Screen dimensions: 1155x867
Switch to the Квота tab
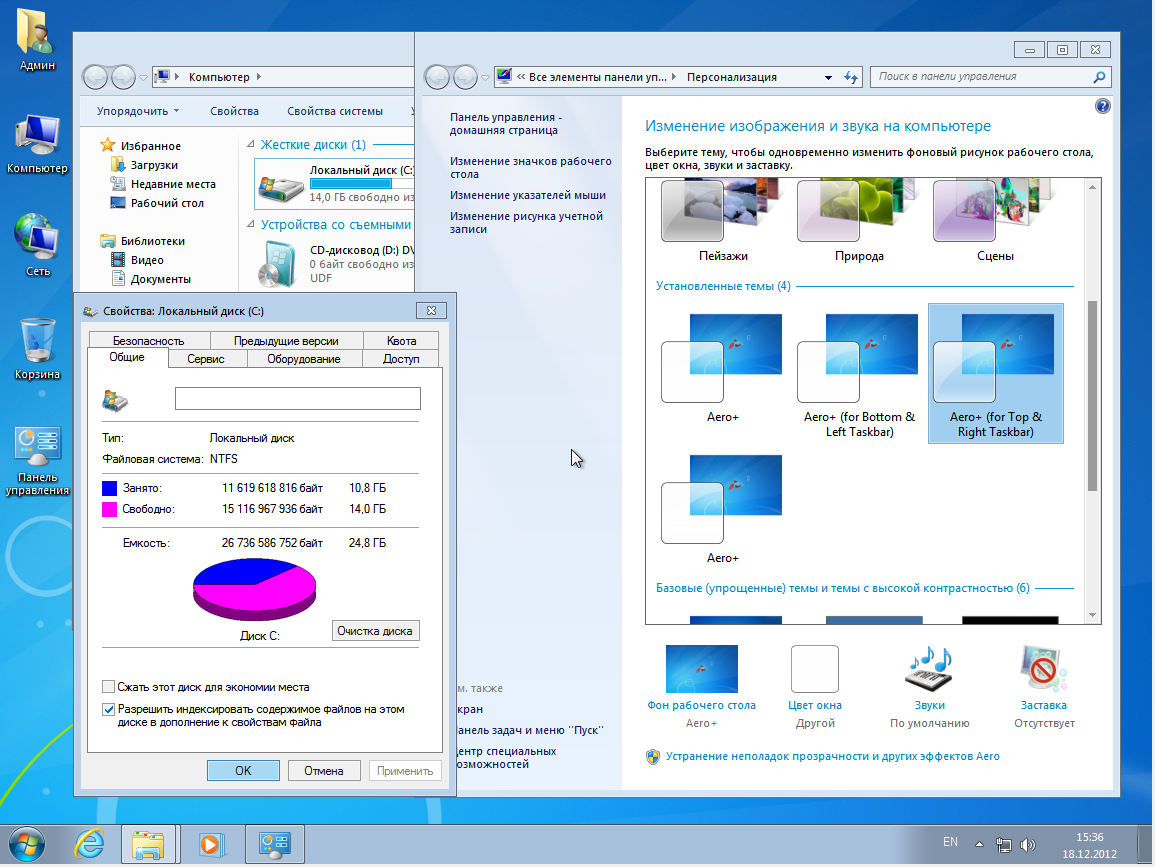pyautogui.click(x=401, y=340)
